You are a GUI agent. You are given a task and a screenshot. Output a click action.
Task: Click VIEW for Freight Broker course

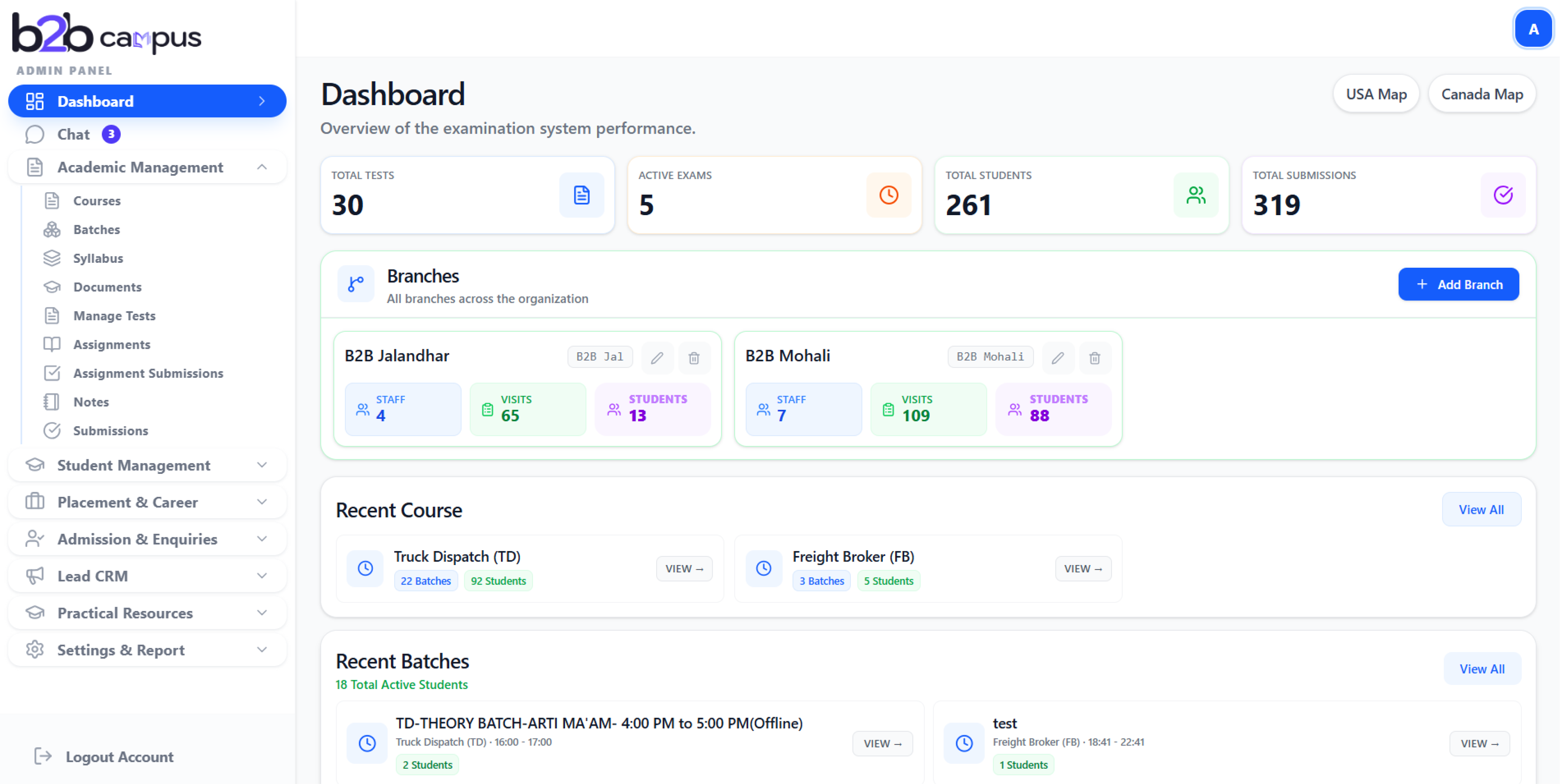pos(1083,569)
